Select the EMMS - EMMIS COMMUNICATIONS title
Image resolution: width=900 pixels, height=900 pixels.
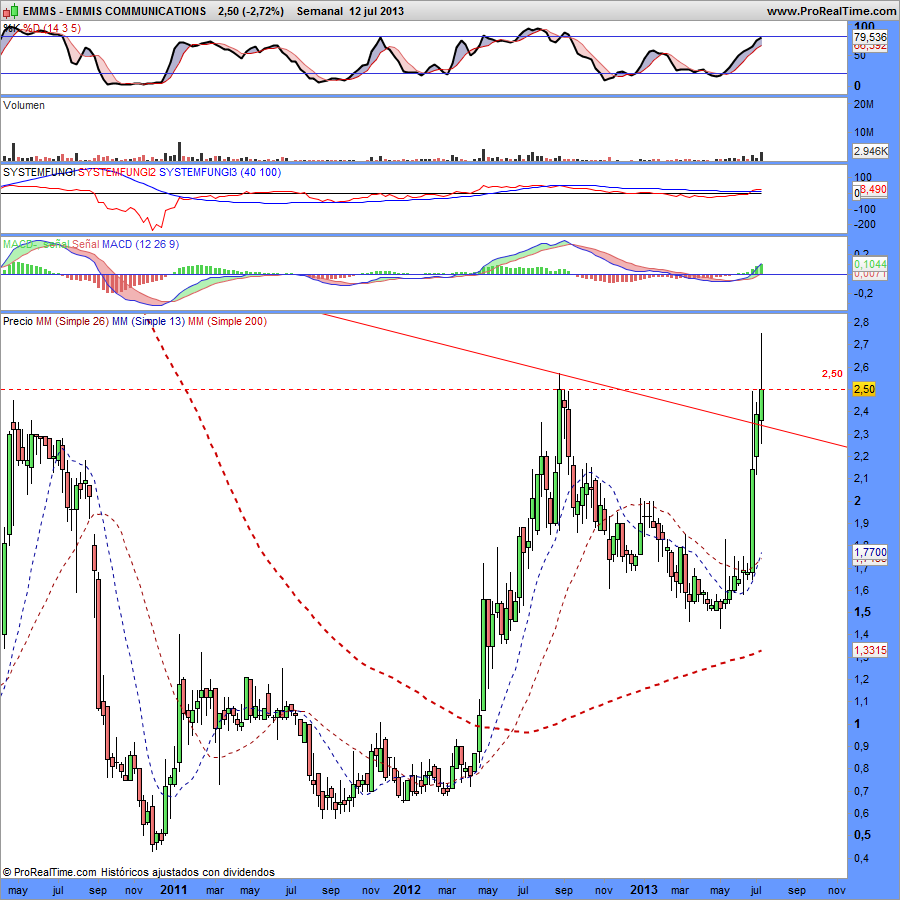pyautogui.click(x=114, y=11)
